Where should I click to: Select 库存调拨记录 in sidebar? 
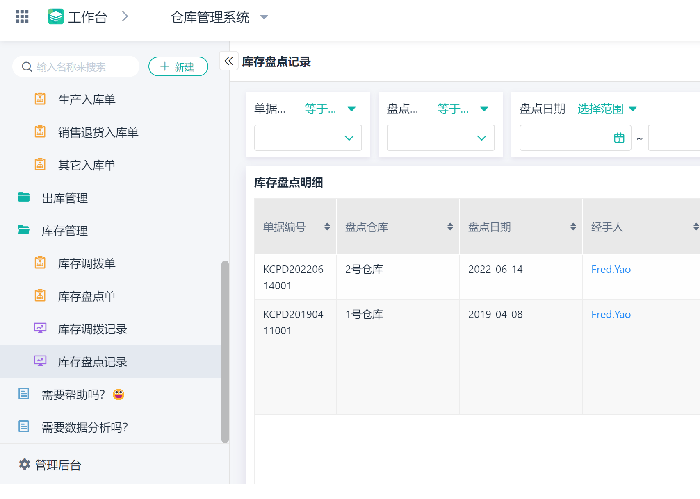tap(92, 328)
